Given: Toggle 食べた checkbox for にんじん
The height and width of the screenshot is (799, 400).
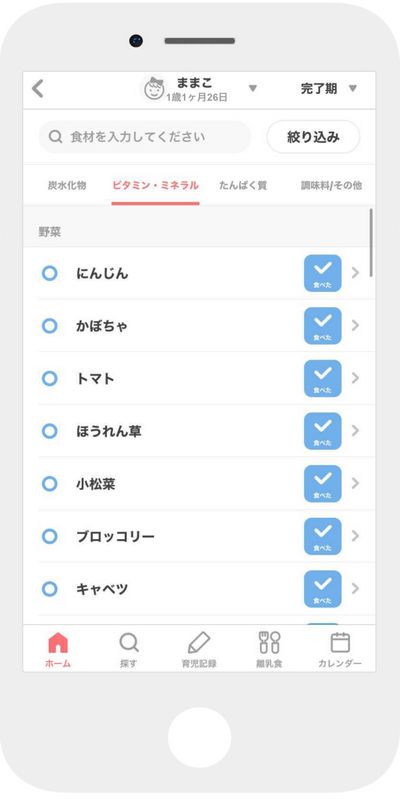Looking at the screenshot, I should (x=323, y=273).
